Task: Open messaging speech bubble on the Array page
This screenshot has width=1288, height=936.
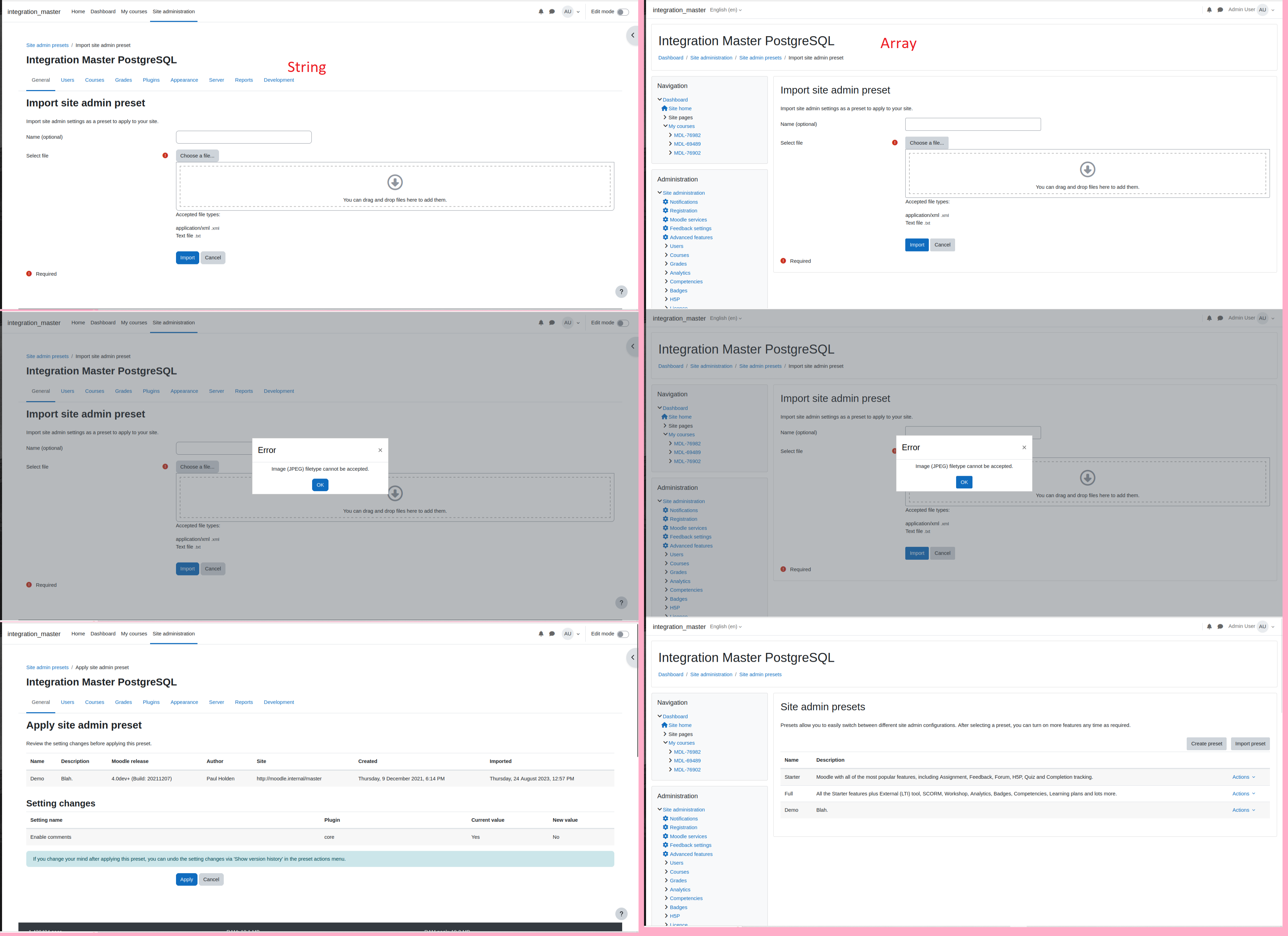Action: coord(1220,10)
